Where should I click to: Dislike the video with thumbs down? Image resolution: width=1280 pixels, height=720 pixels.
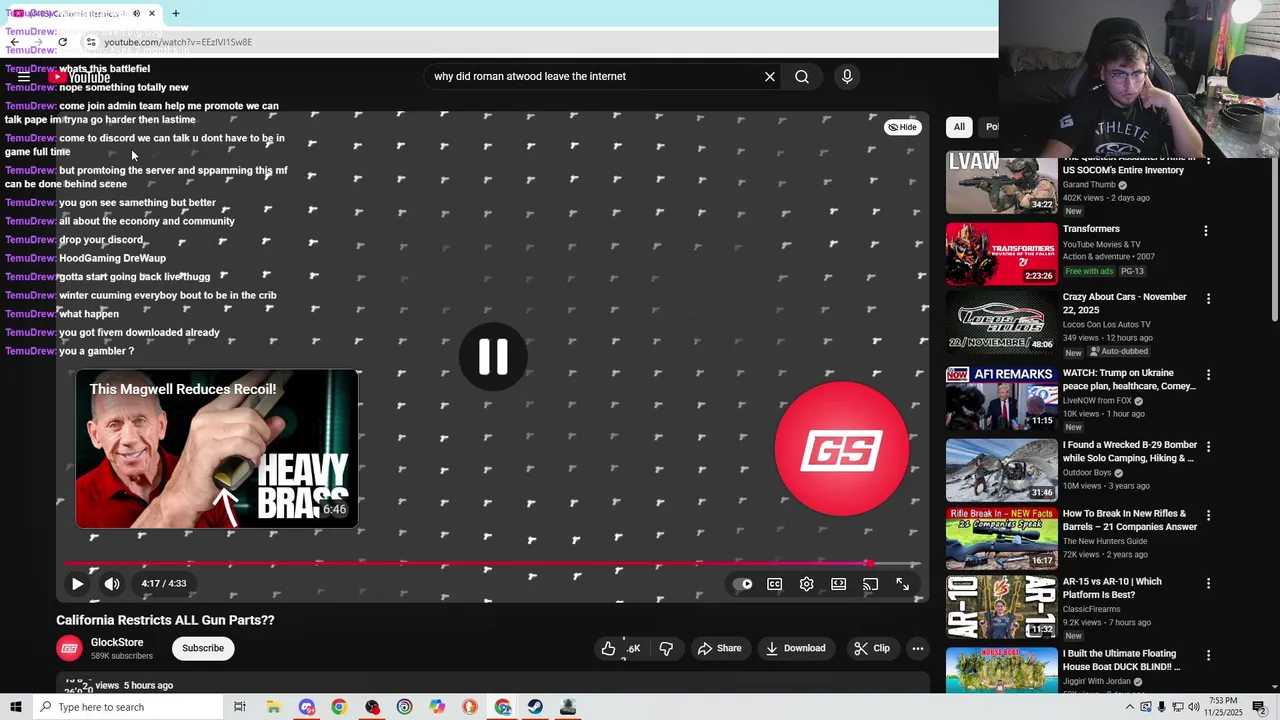666,648
